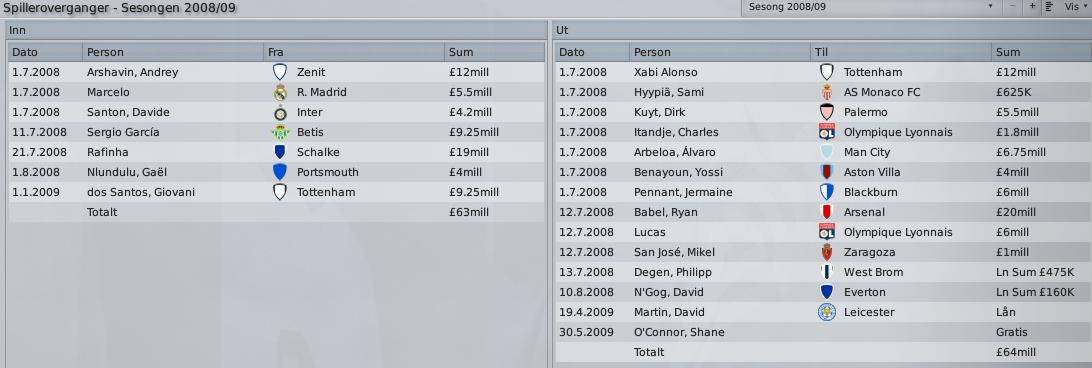Open the Sesong 2008/09 season dropdown

[870, 6]
